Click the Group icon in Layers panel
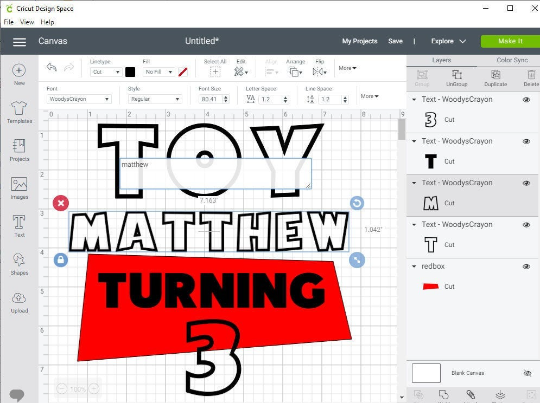The height and width of the screenshot is (403, 540). pos(422,75)
